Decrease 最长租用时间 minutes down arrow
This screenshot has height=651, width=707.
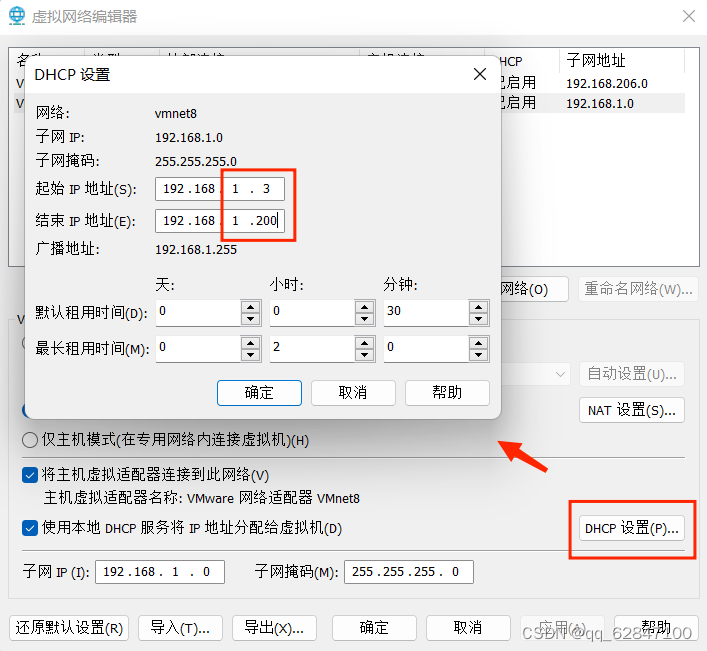pos(478,355)
